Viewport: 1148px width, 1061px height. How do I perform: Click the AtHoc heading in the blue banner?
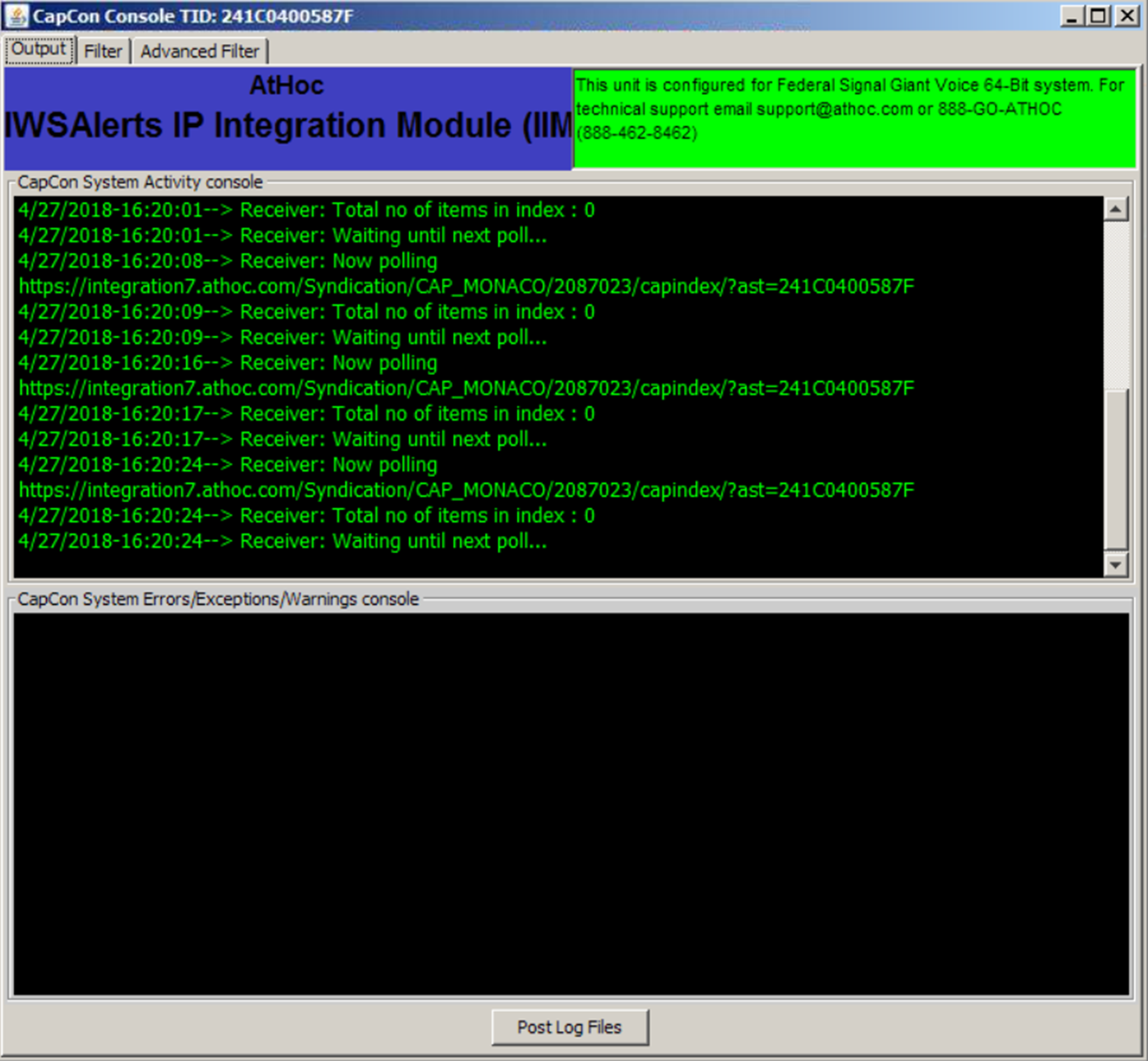pyautogui.click(x=286, y=85)
